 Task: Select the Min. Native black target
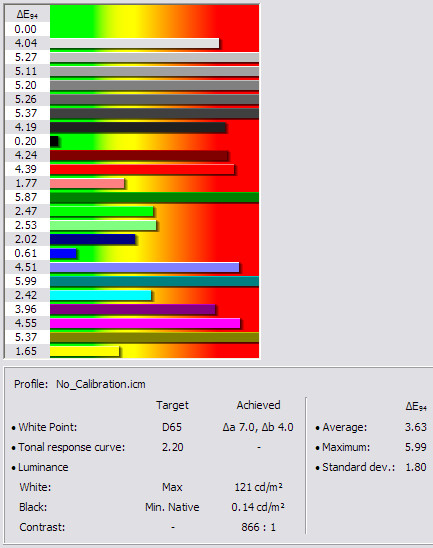(x=172, y=507)
